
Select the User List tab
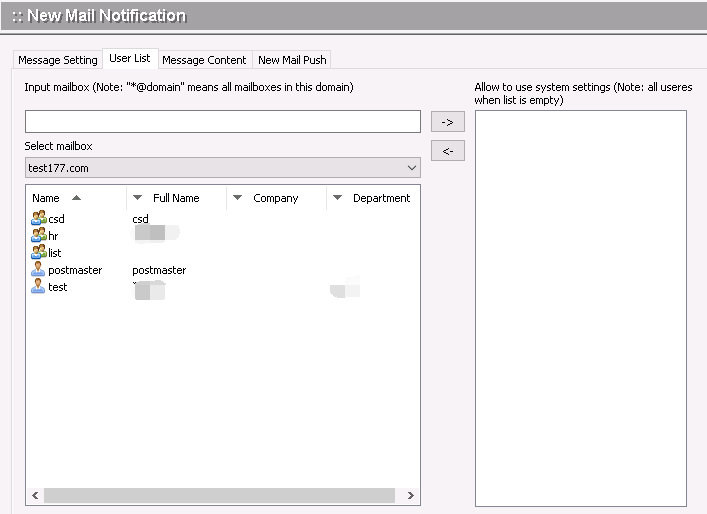click(130, 59)
